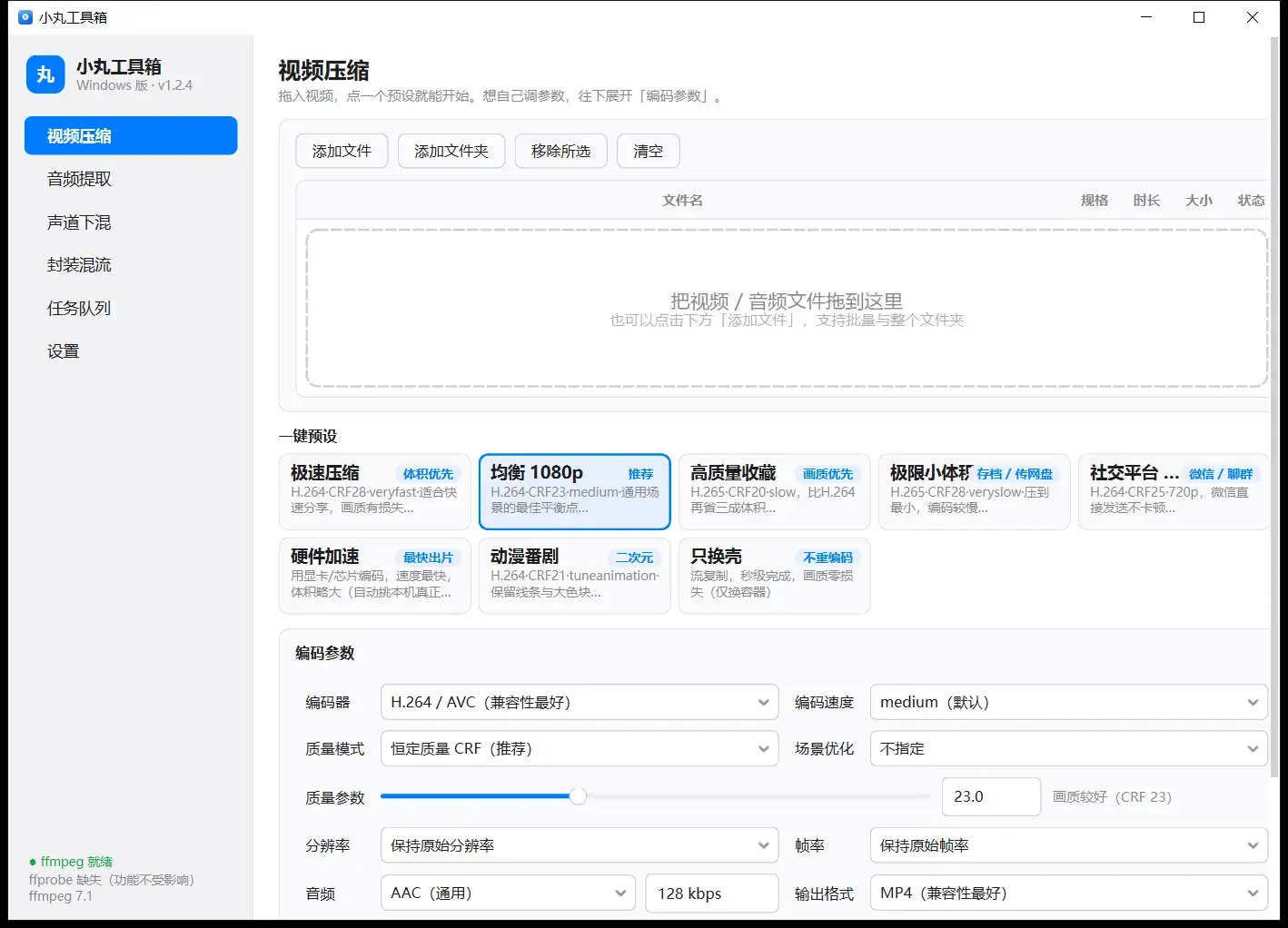Choose the 高质量收藏 preset

click(775, 491)
